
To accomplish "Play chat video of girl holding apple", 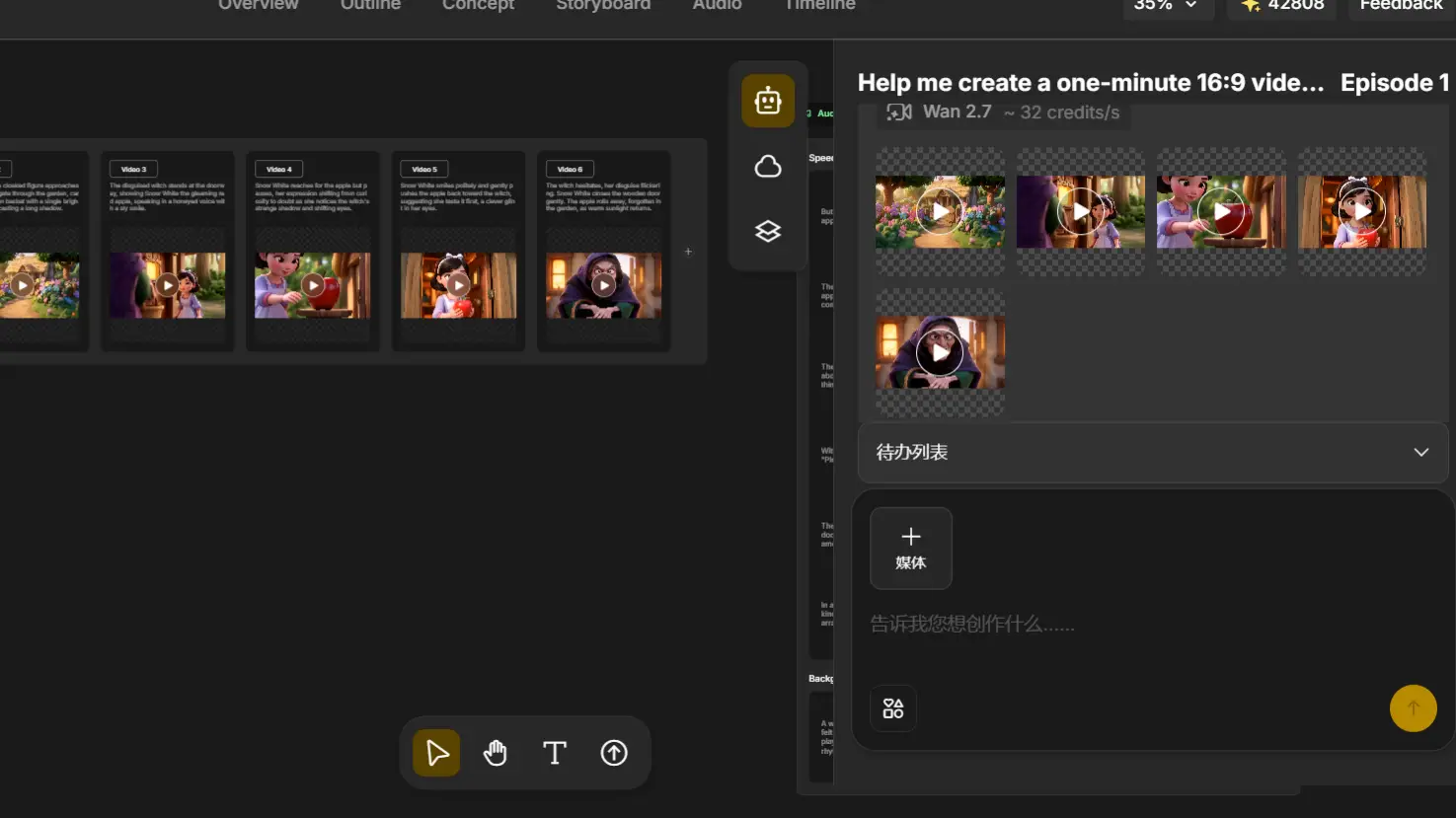I will (x=1362, y=211).
